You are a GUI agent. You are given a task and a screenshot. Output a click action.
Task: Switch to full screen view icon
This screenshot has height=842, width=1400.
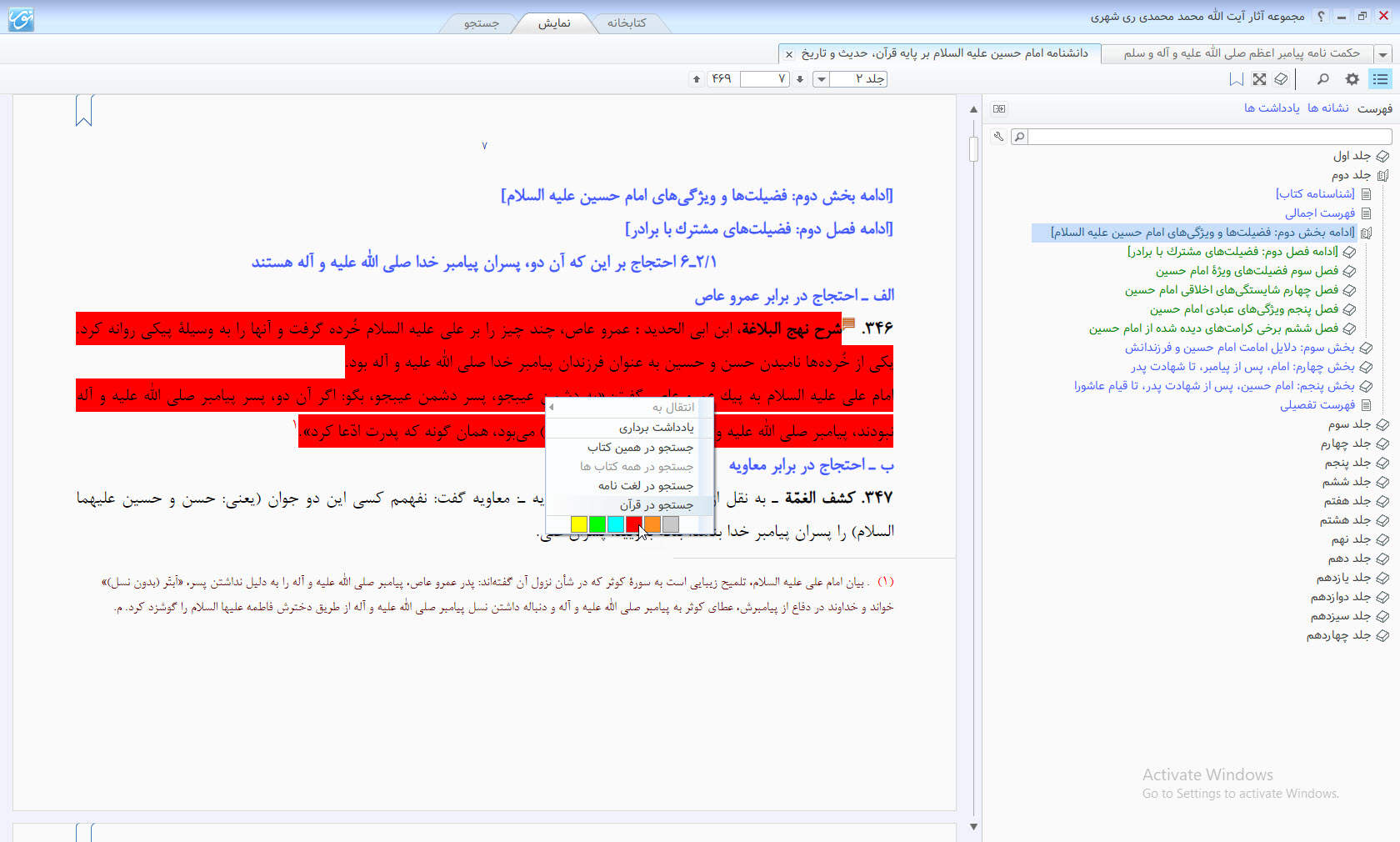pyautogui.click(x=1259, y=79)
